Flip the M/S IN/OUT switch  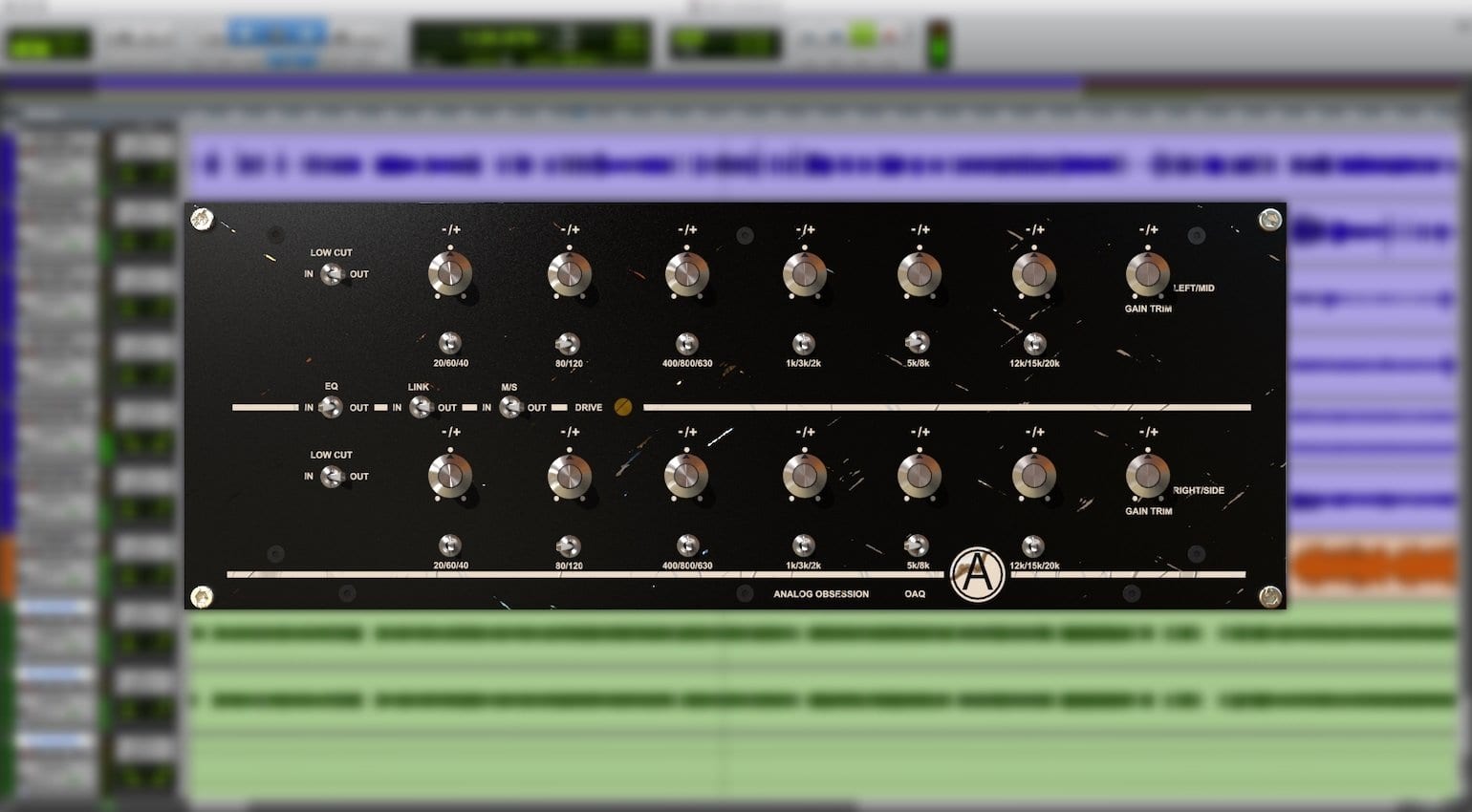(510, 408)
